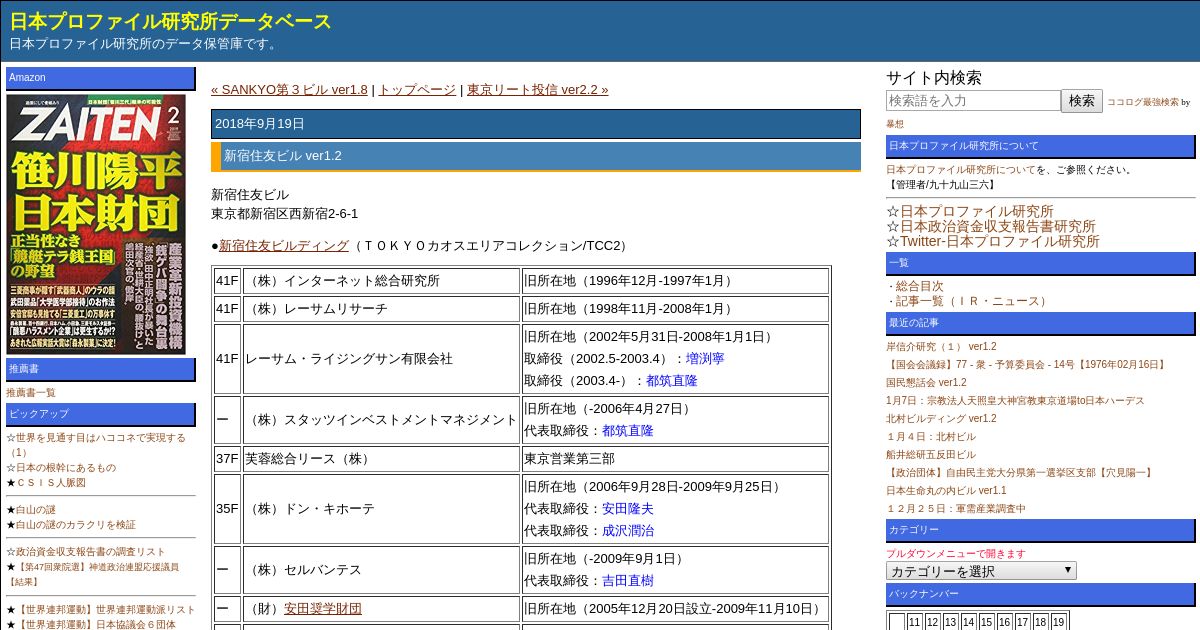Open recent article 自由民主党大分県第一選挙区支部
Image resolution: width=1200 pixels, height=630 pixels.
[x=1020, y=472]
